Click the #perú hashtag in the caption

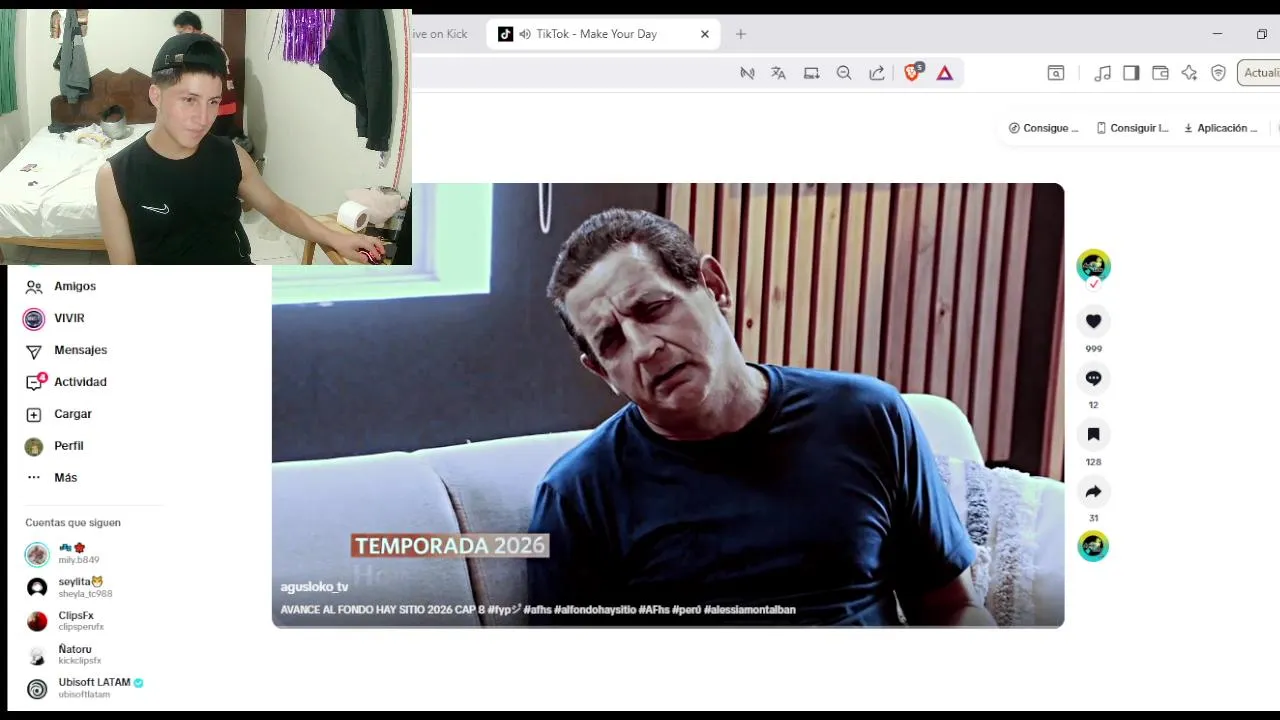[x=686, y=609]
